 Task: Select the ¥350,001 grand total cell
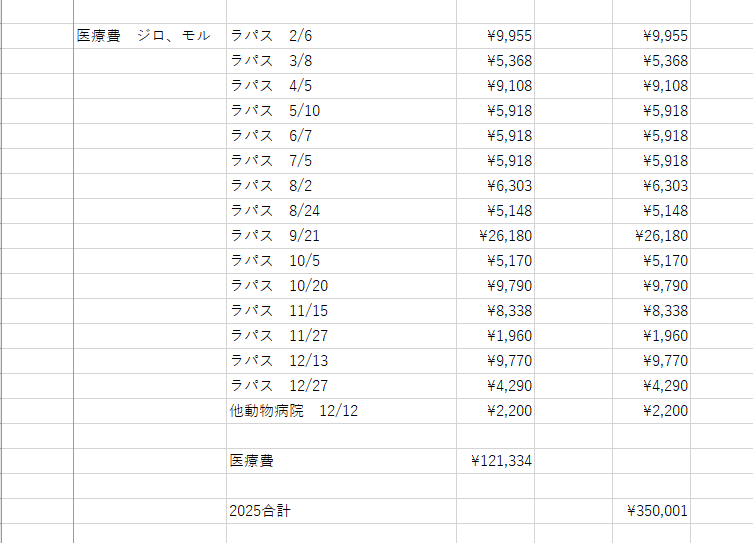pyautogui.click(x=651, y=511)
